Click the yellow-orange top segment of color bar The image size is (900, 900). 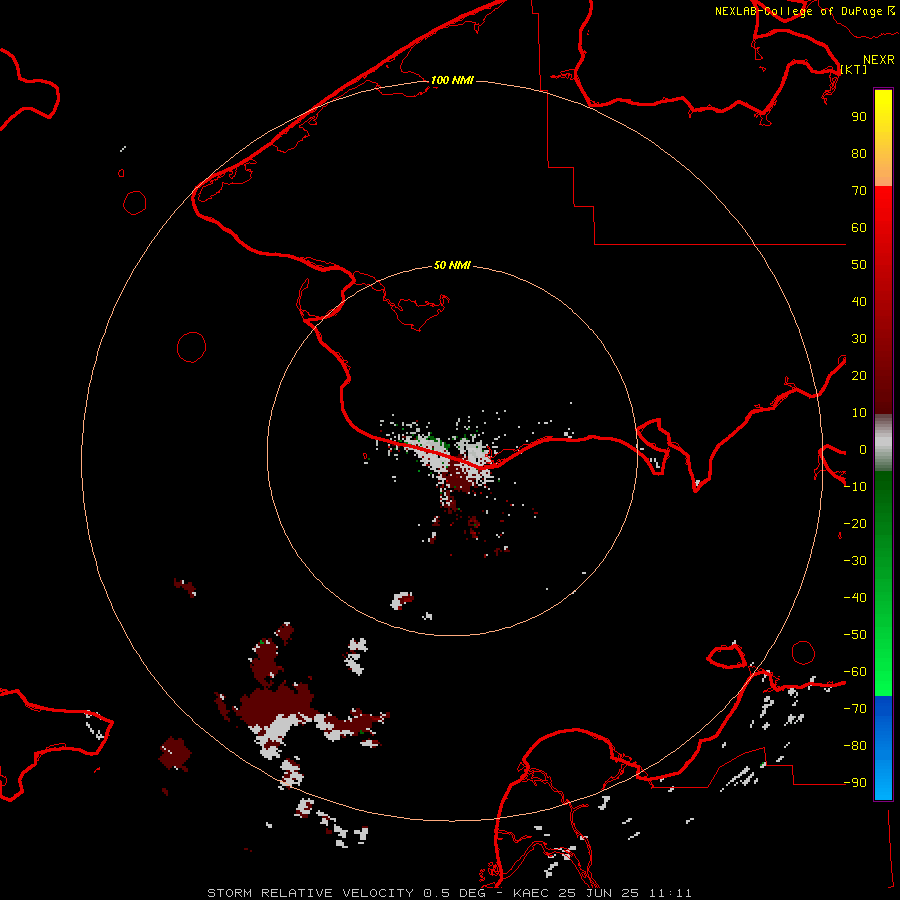coord(883,138)
